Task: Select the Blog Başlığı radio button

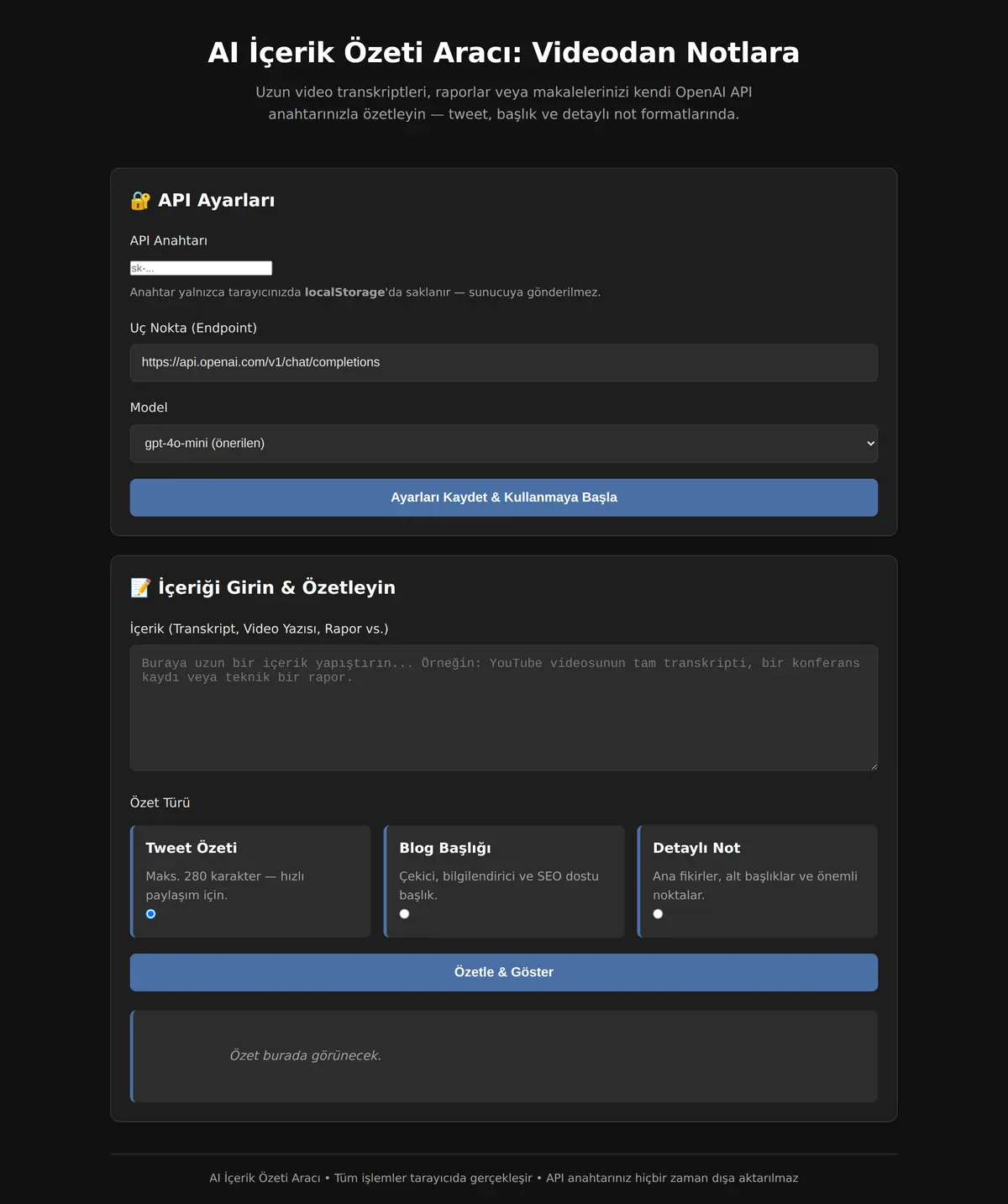Action: 405,914
